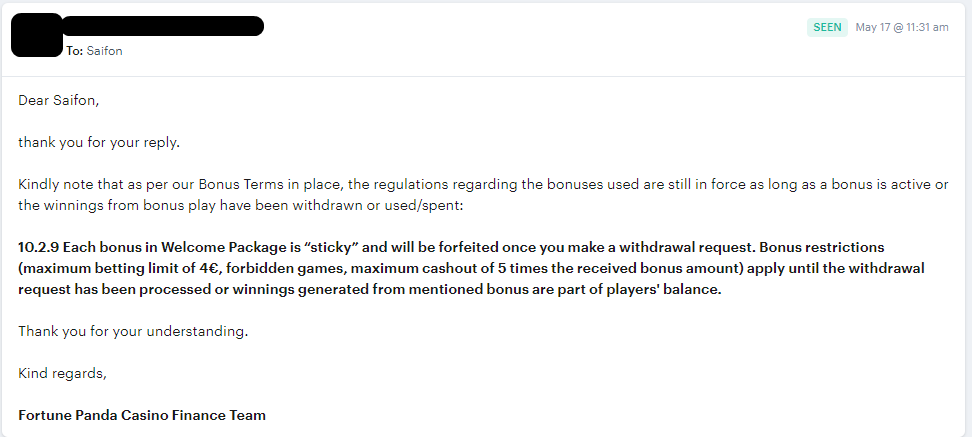Click the sender avatar in the message header
The image size is (972, 437).
pos(37,35)
